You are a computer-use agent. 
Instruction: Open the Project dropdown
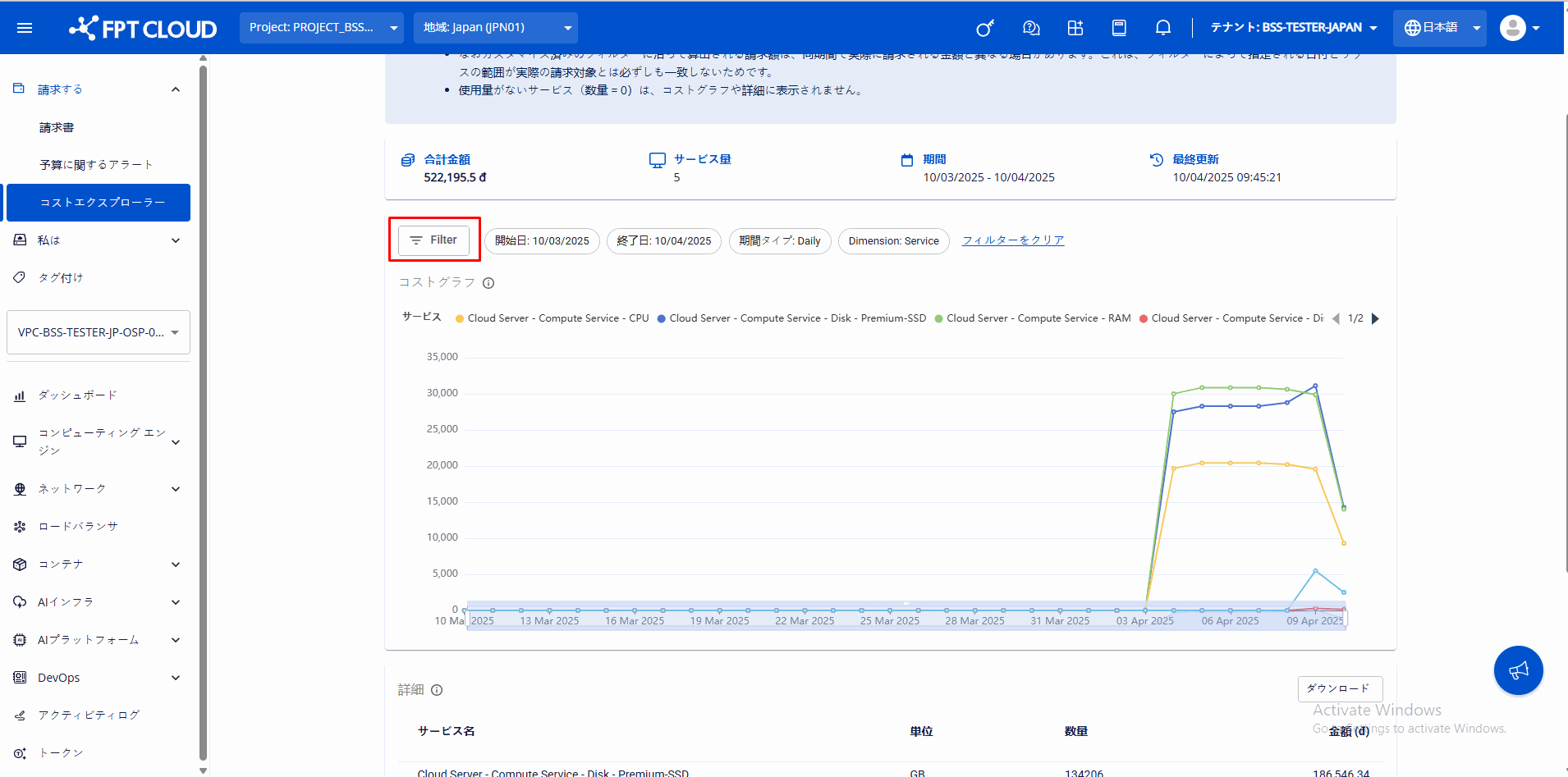(x=322, y=28)
